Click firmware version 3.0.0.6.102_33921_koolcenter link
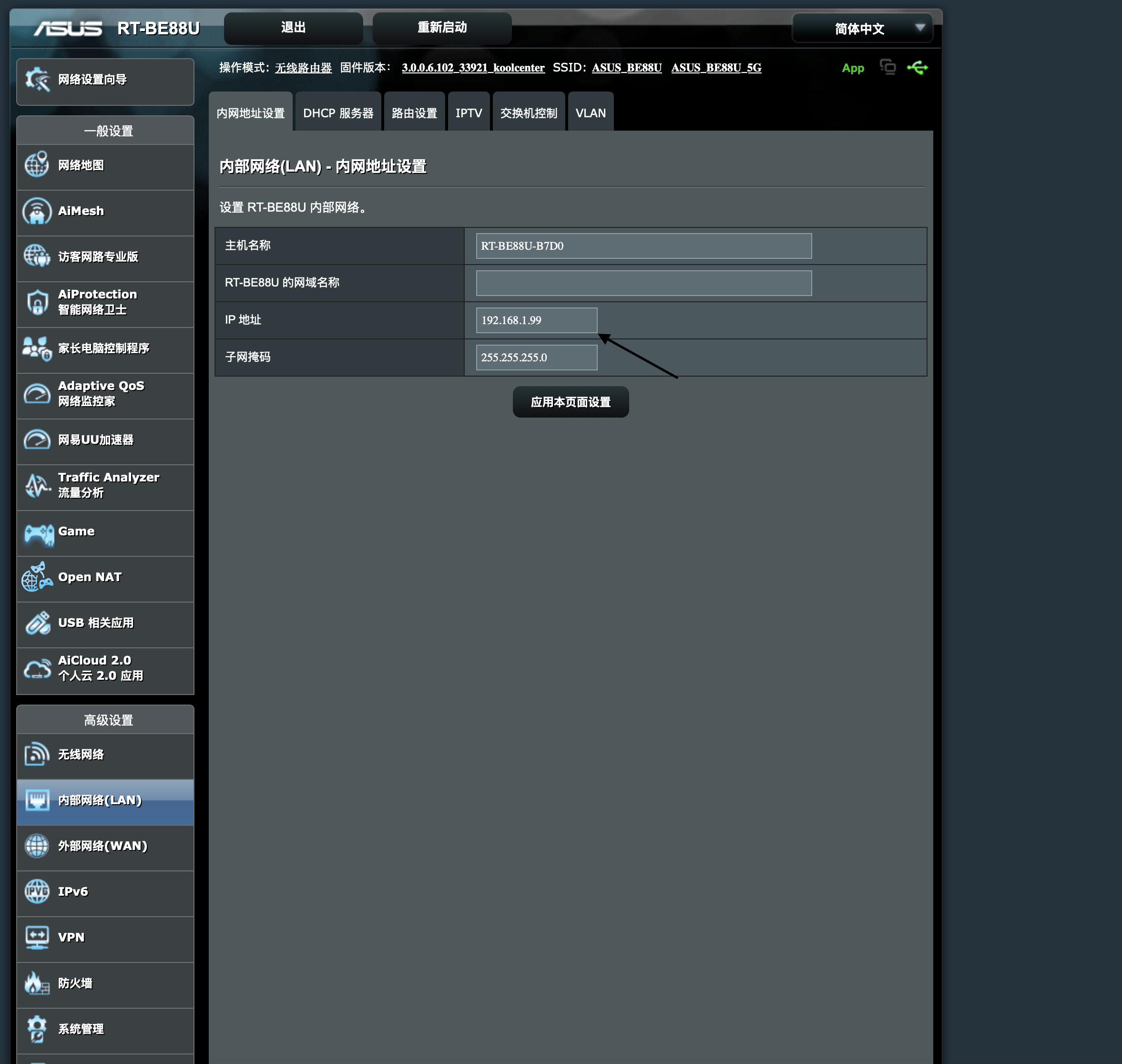Image resolution: width=1122 pixels, height=1064 pixels. (x=473, y=68)
